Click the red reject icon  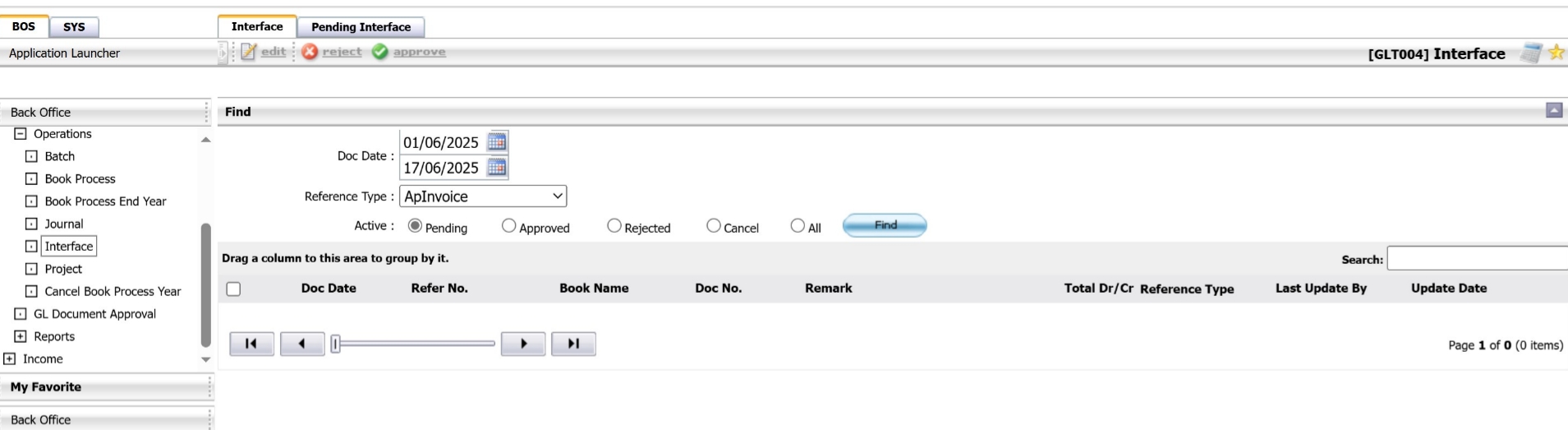(x=310, y=52)
